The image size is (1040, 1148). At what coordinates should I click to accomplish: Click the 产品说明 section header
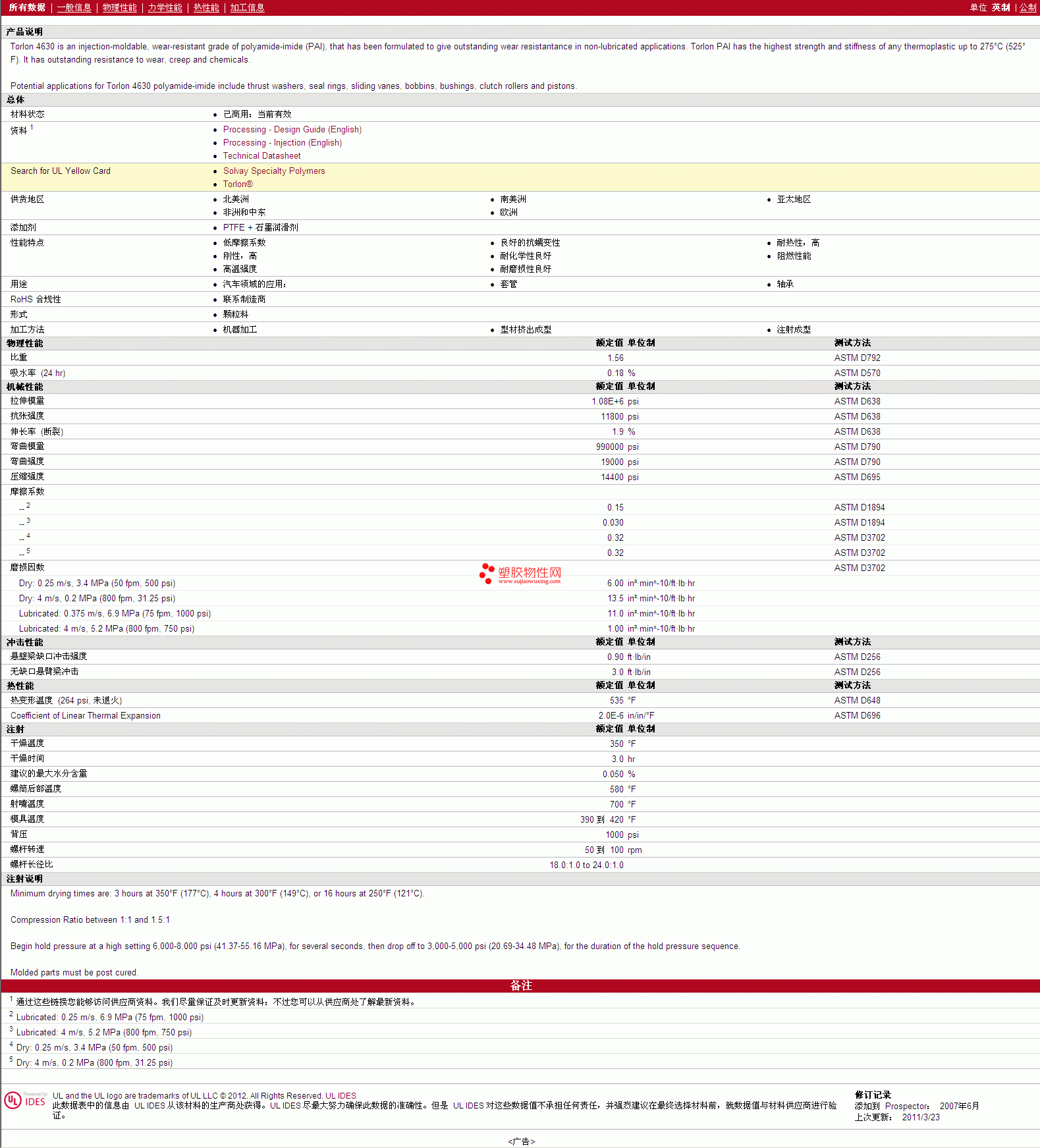tap(24, 32)
